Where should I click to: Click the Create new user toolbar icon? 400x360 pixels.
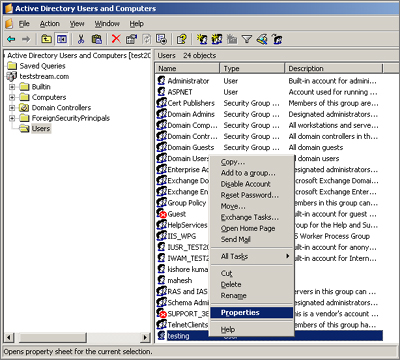click(202, 39)
